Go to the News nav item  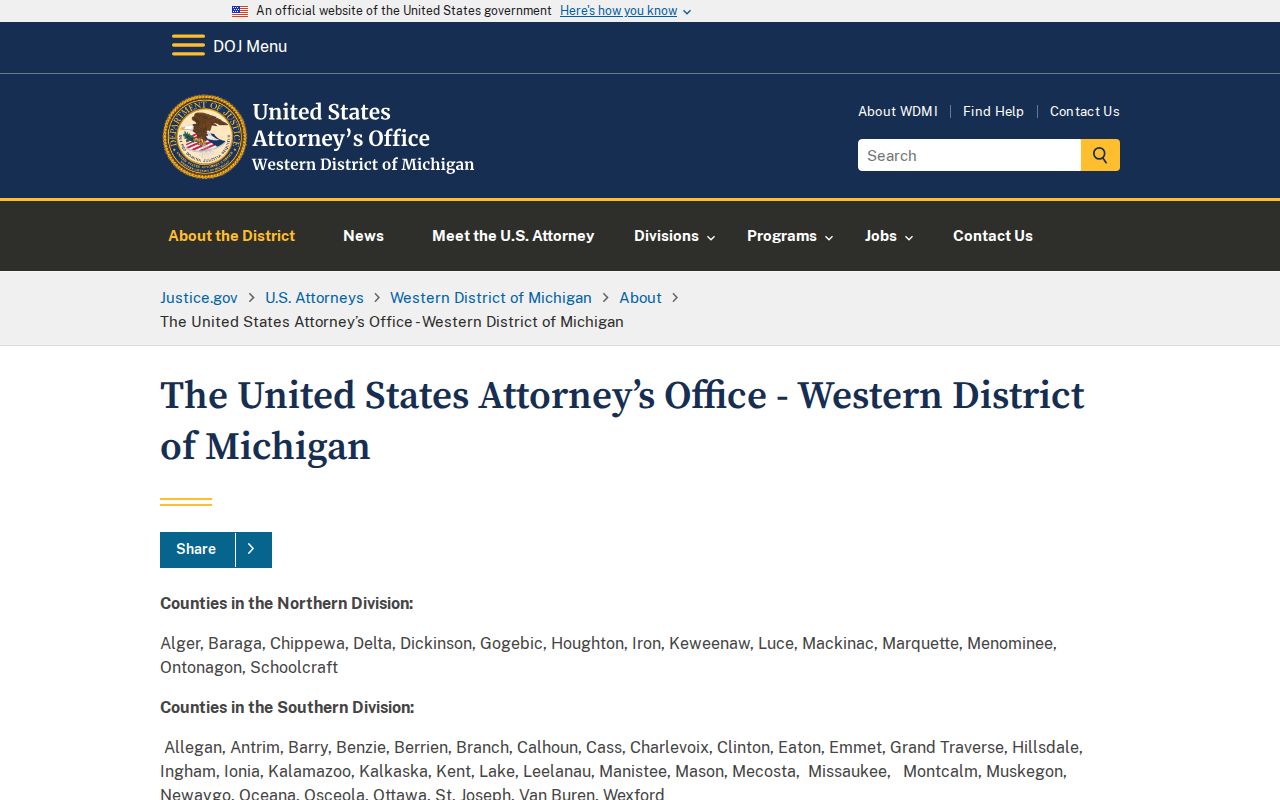click(363, 236)
